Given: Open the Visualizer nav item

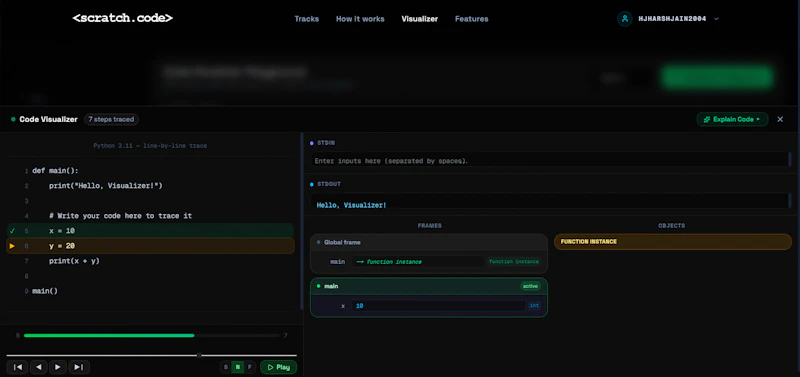Looking at the screenshot, I should click(x=419, y=19).
